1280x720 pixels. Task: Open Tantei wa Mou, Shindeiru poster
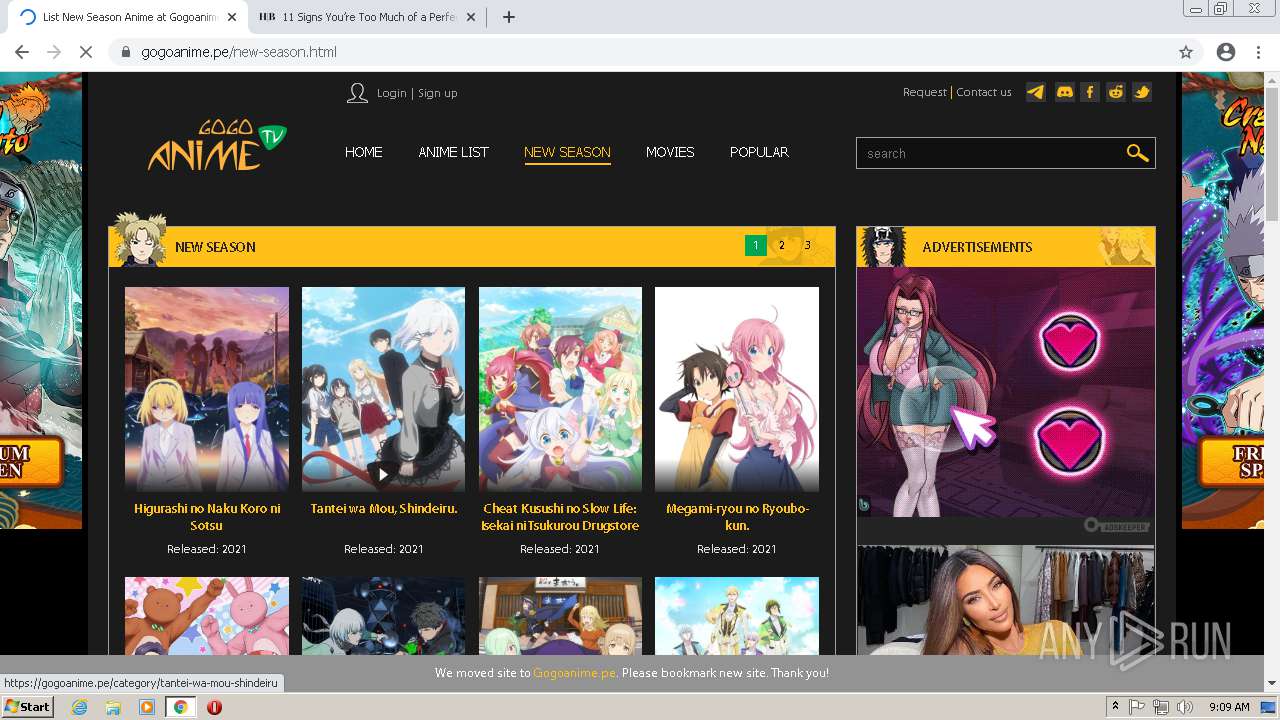click(383, 389)
